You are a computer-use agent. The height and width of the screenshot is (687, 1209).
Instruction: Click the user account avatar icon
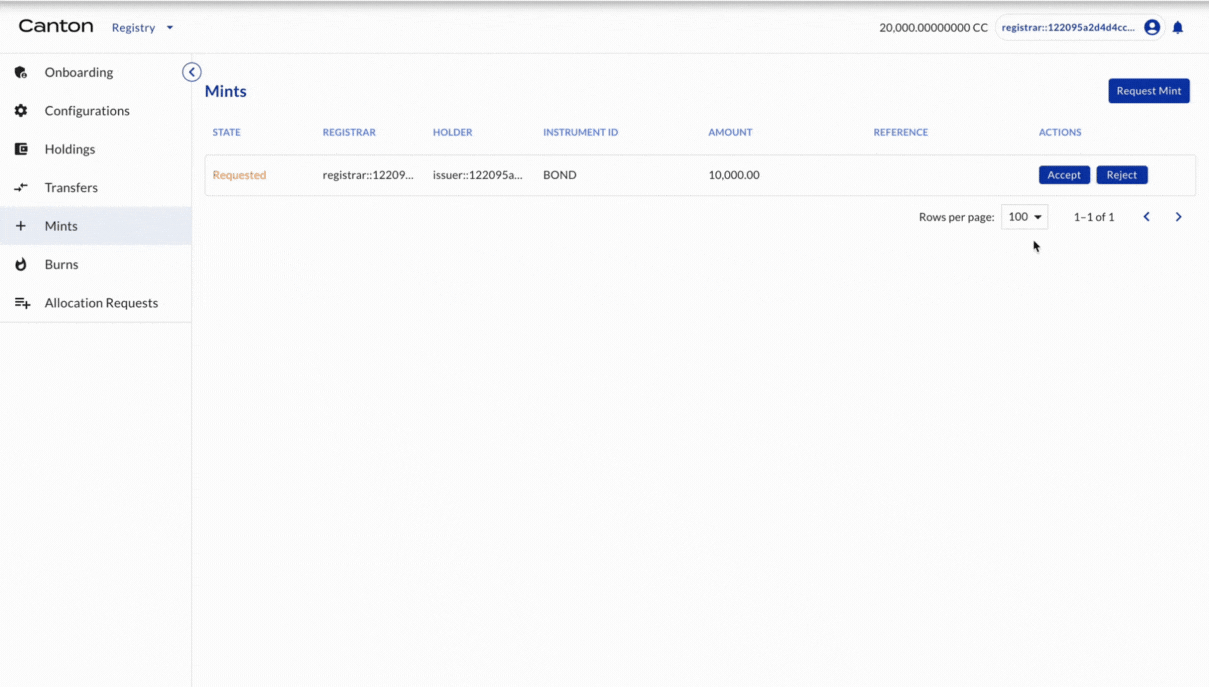(1152, 28)
